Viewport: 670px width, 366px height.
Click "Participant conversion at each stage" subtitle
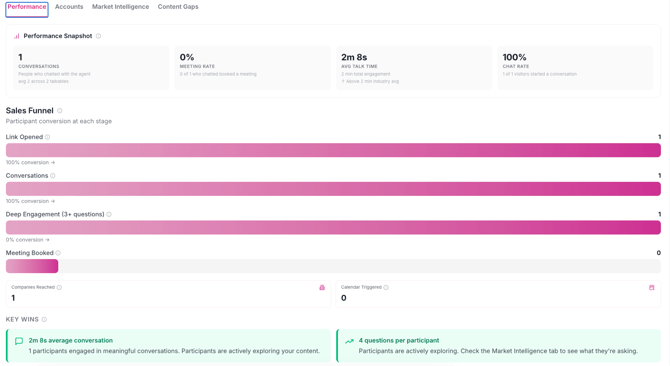(59, 121)
